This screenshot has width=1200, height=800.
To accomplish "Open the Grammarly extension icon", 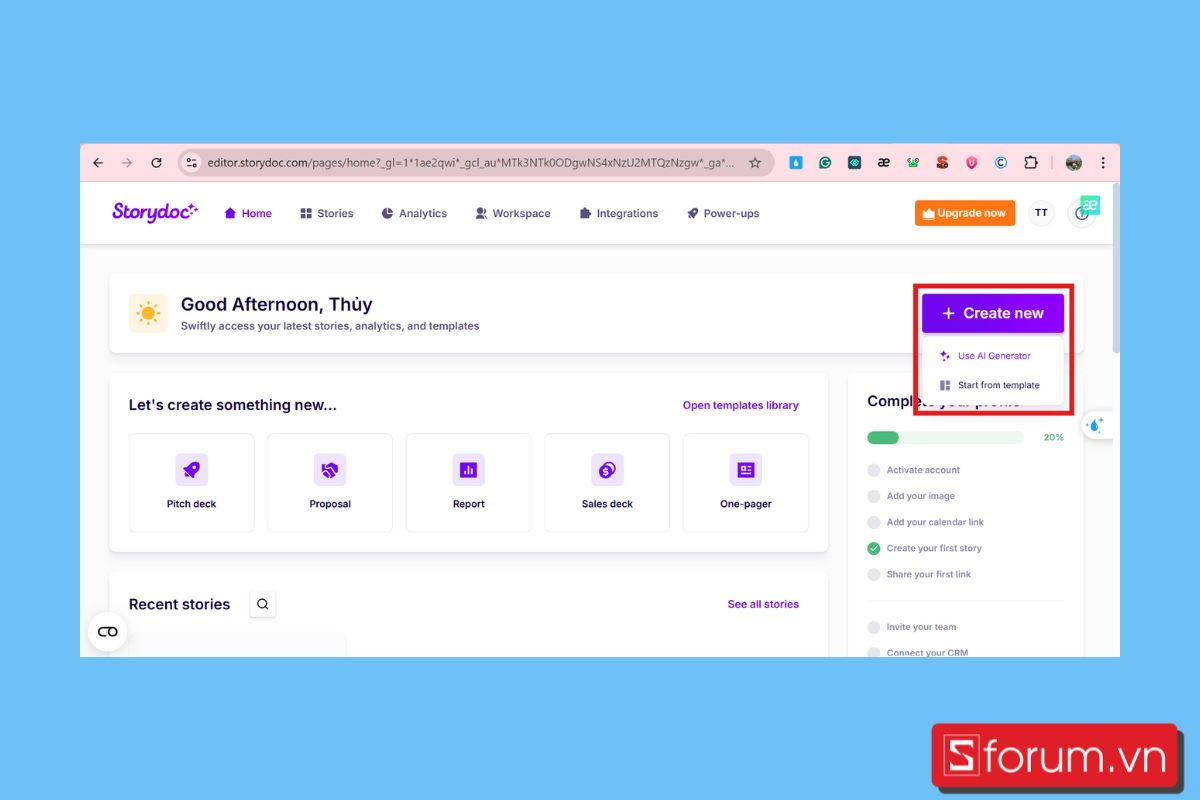I will point(825,163).
